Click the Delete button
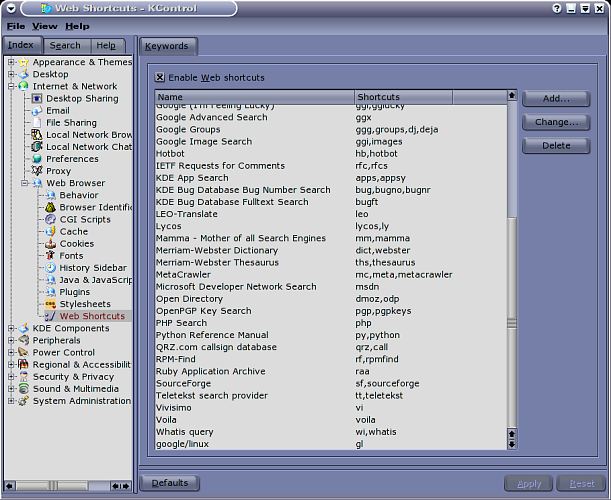This screenshot has height=500, width=611. click(x=556, y=145)
